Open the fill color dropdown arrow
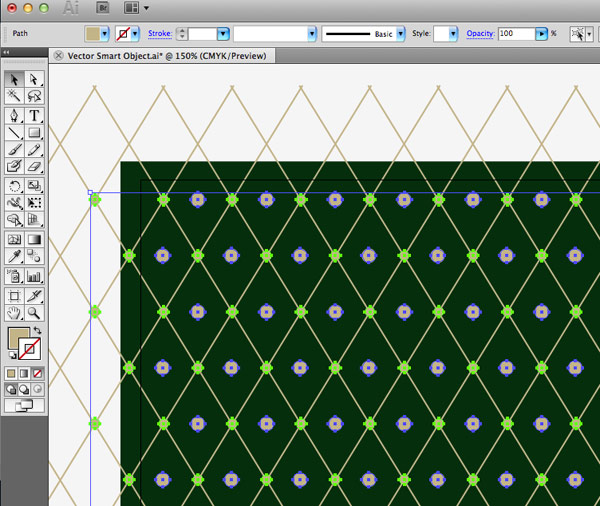The height and width of the screenshot is (506, 600). pos(104,34)
